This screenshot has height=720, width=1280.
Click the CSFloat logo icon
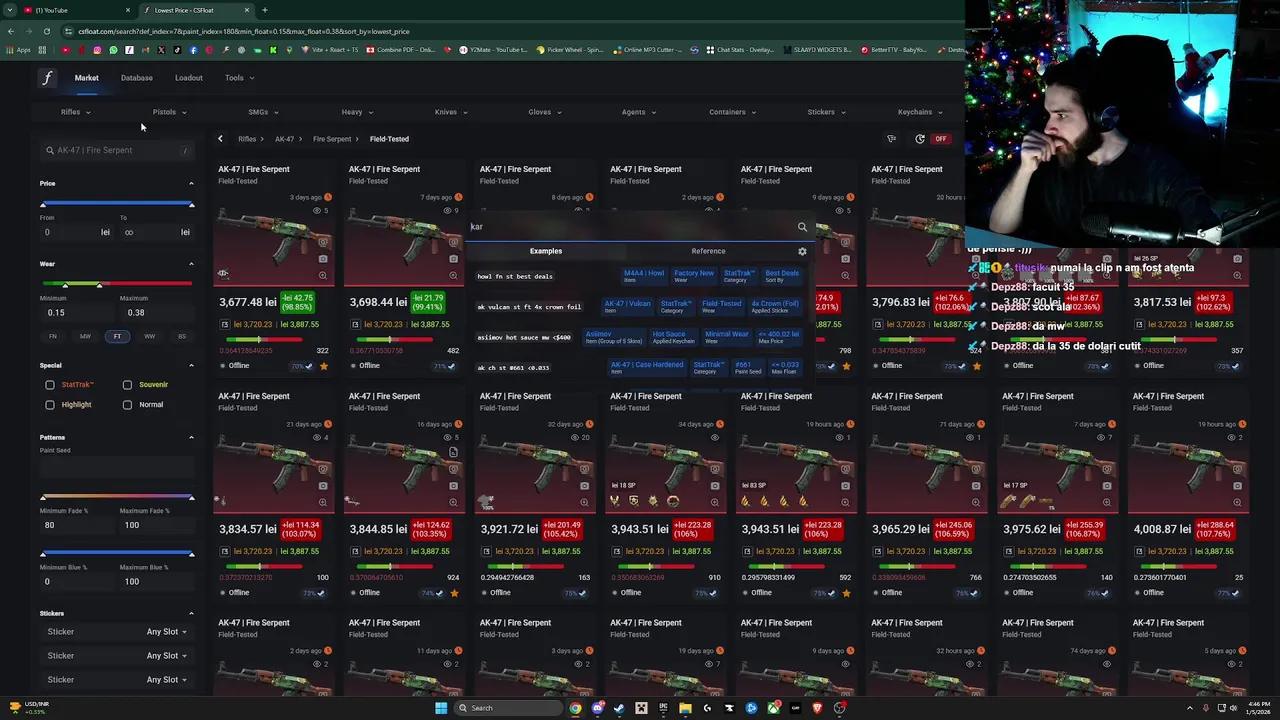pos(47,78)
